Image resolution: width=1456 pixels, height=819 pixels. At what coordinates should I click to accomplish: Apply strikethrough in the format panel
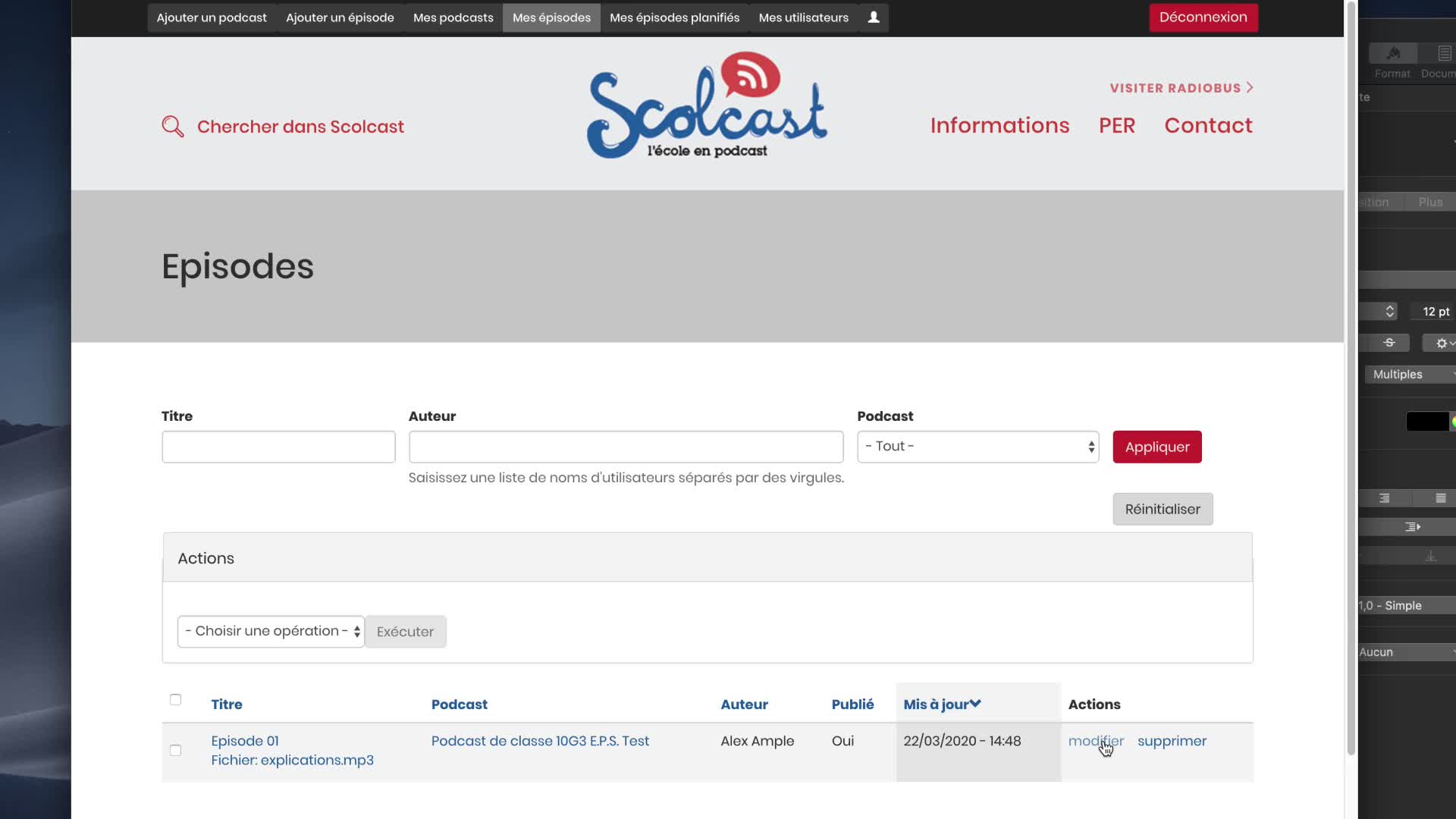[1389, 343]
